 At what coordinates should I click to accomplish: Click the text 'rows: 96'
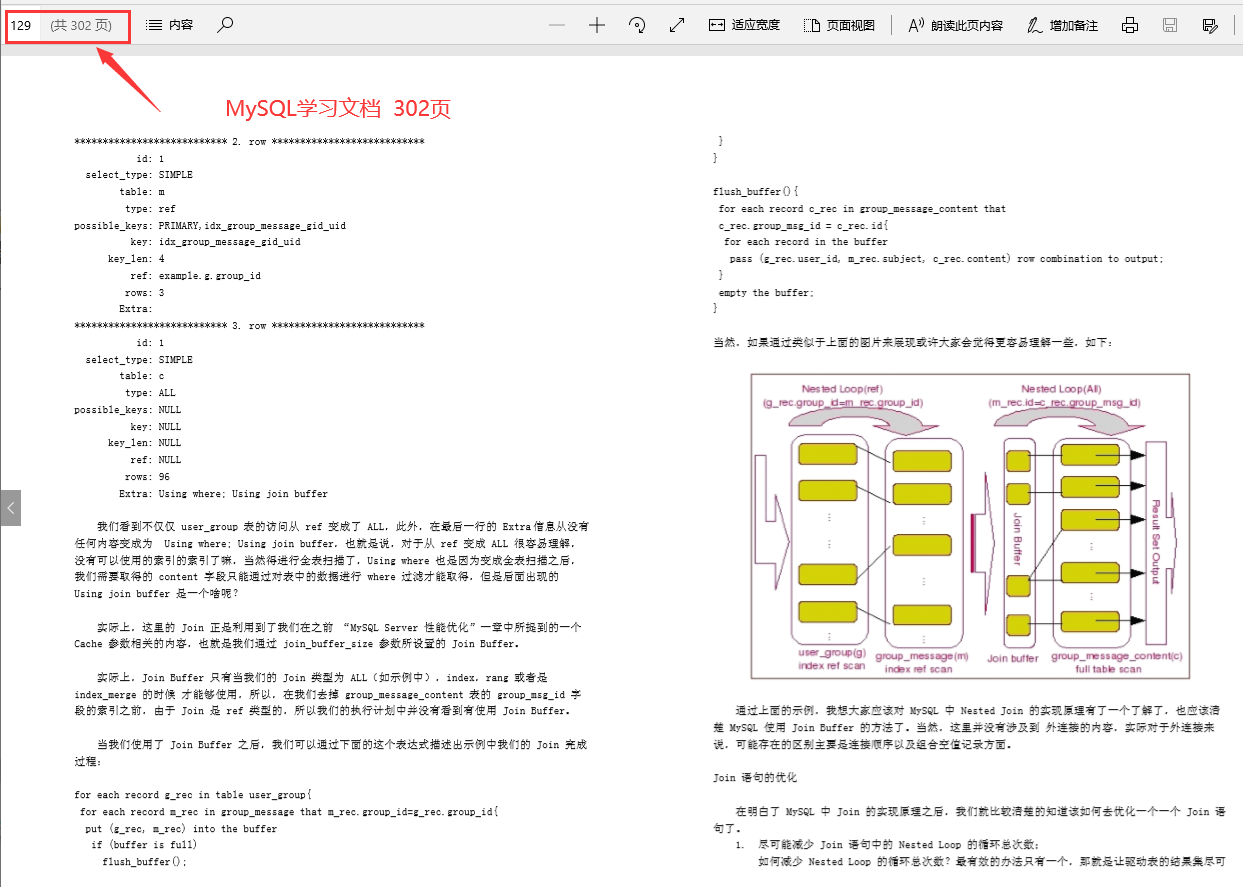point(147,477)
